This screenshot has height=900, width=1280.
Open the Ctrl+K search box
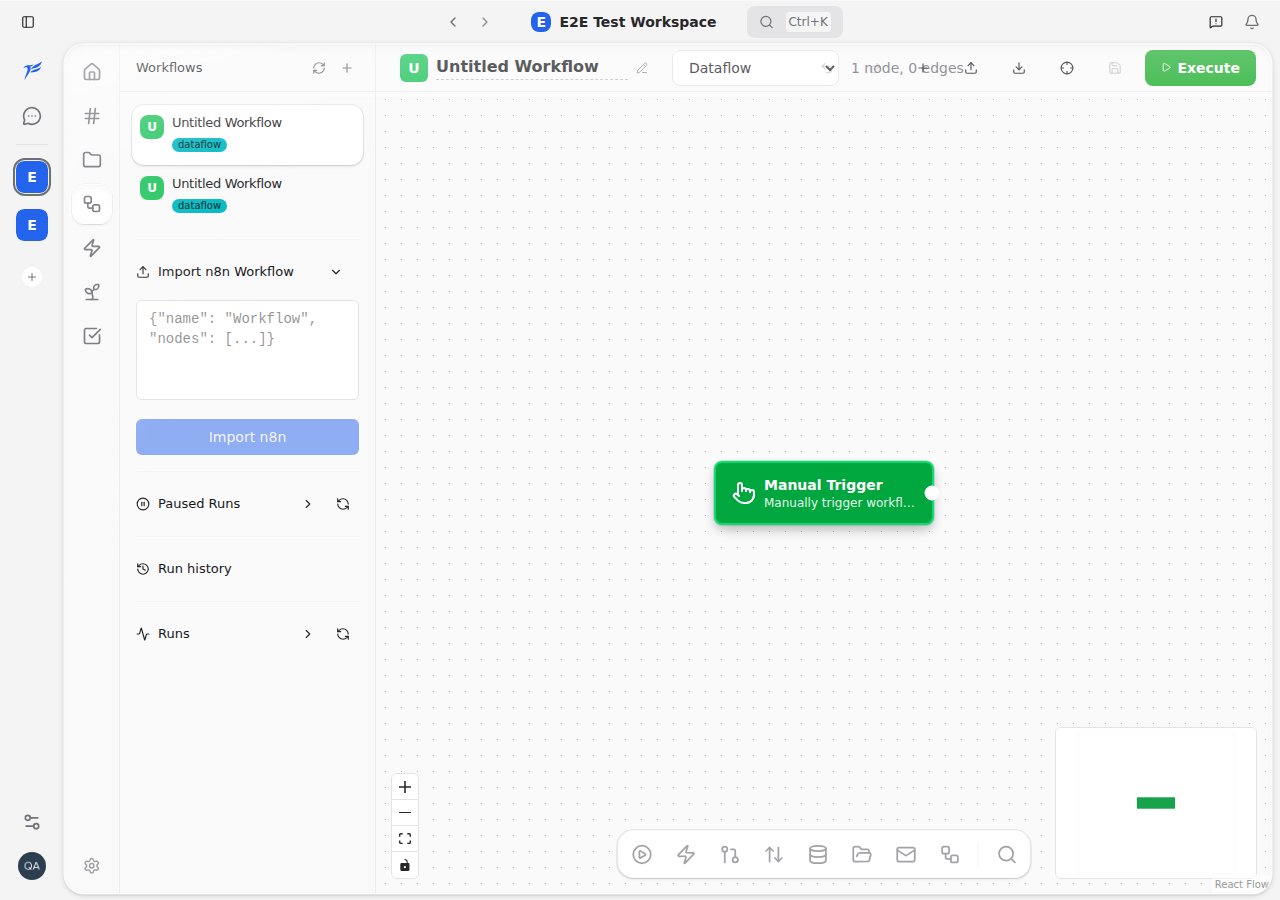point(795,22)
